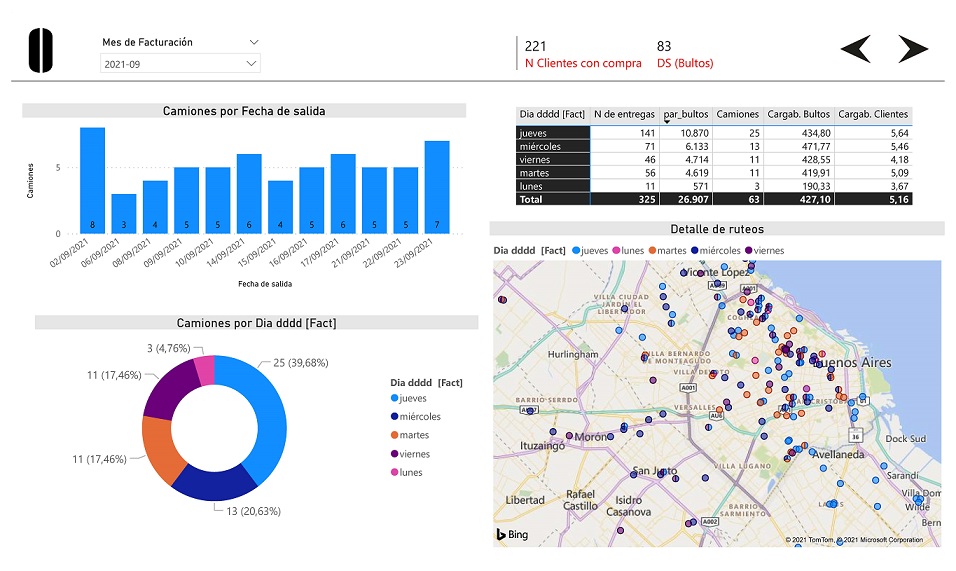
Task: Select purple viernes donut slice
Action: (x=169, y=390)
